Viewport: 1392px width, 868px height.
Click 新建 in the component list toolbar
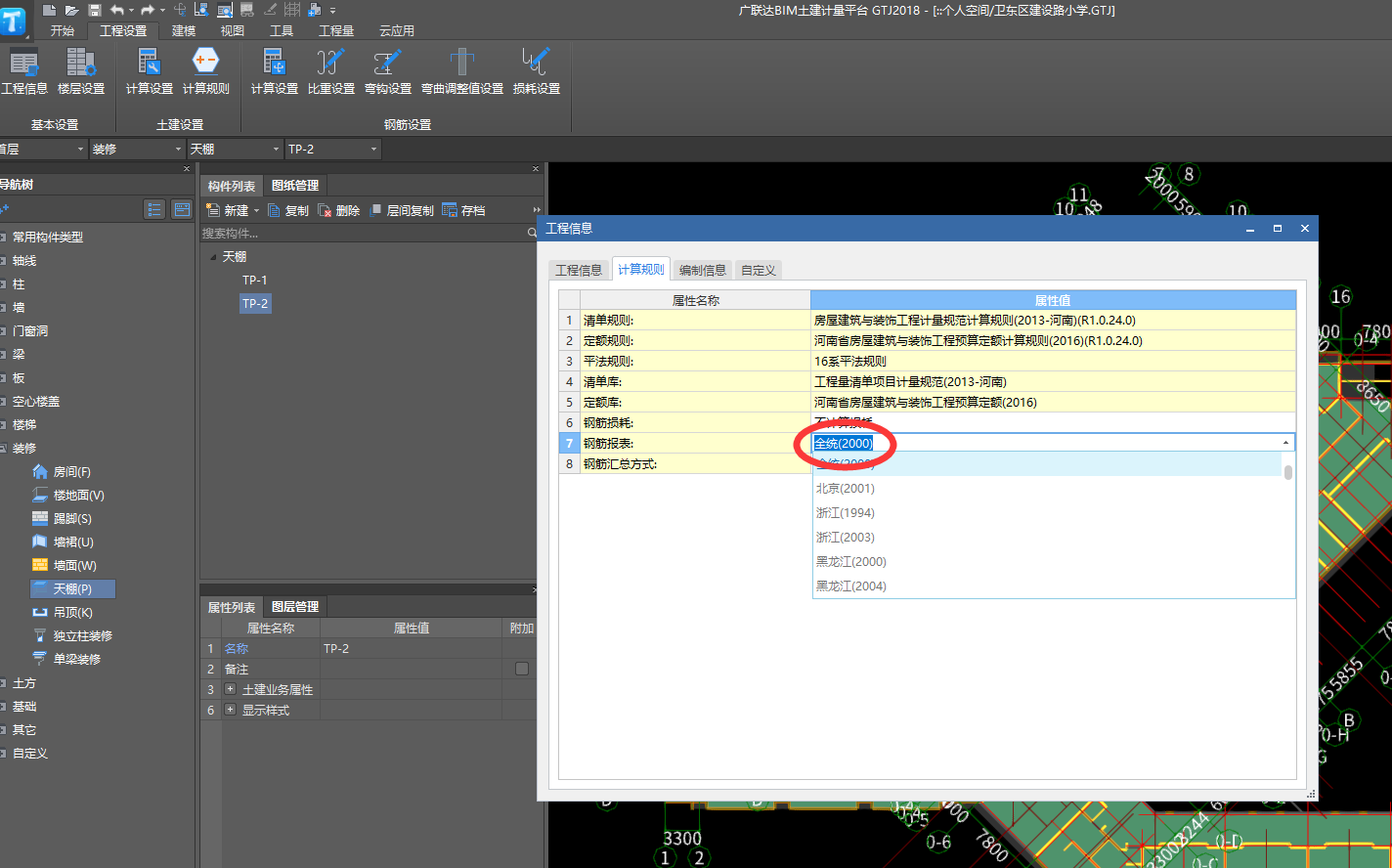[x=227, y=210]
